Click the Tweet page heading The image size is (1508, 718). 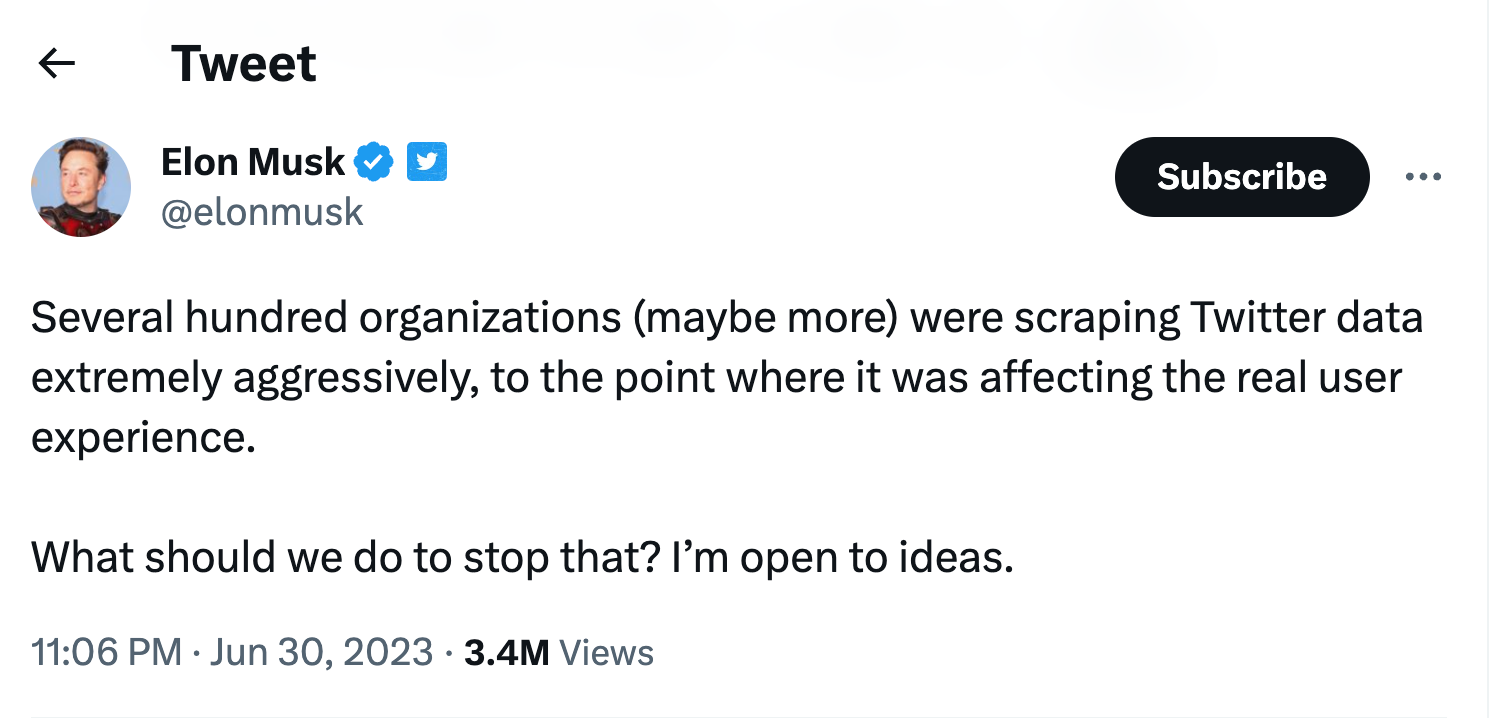click(x=244, y=64)
